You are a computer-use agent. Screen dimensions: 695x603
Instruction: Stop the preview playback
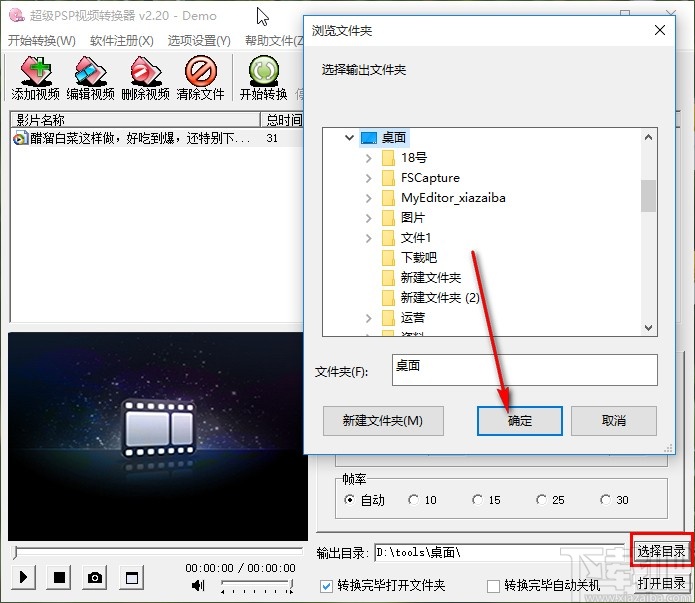[x=59, y=577]
